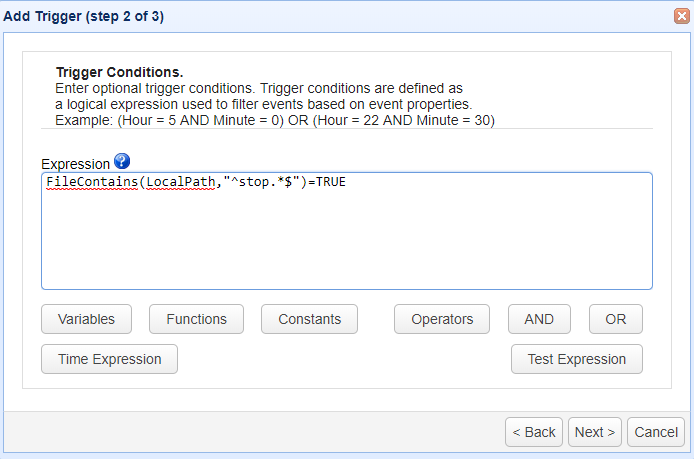This screenshot has width=694, height=459.
Task: Insert the AND operator
Action: click(x=539, y=319)
